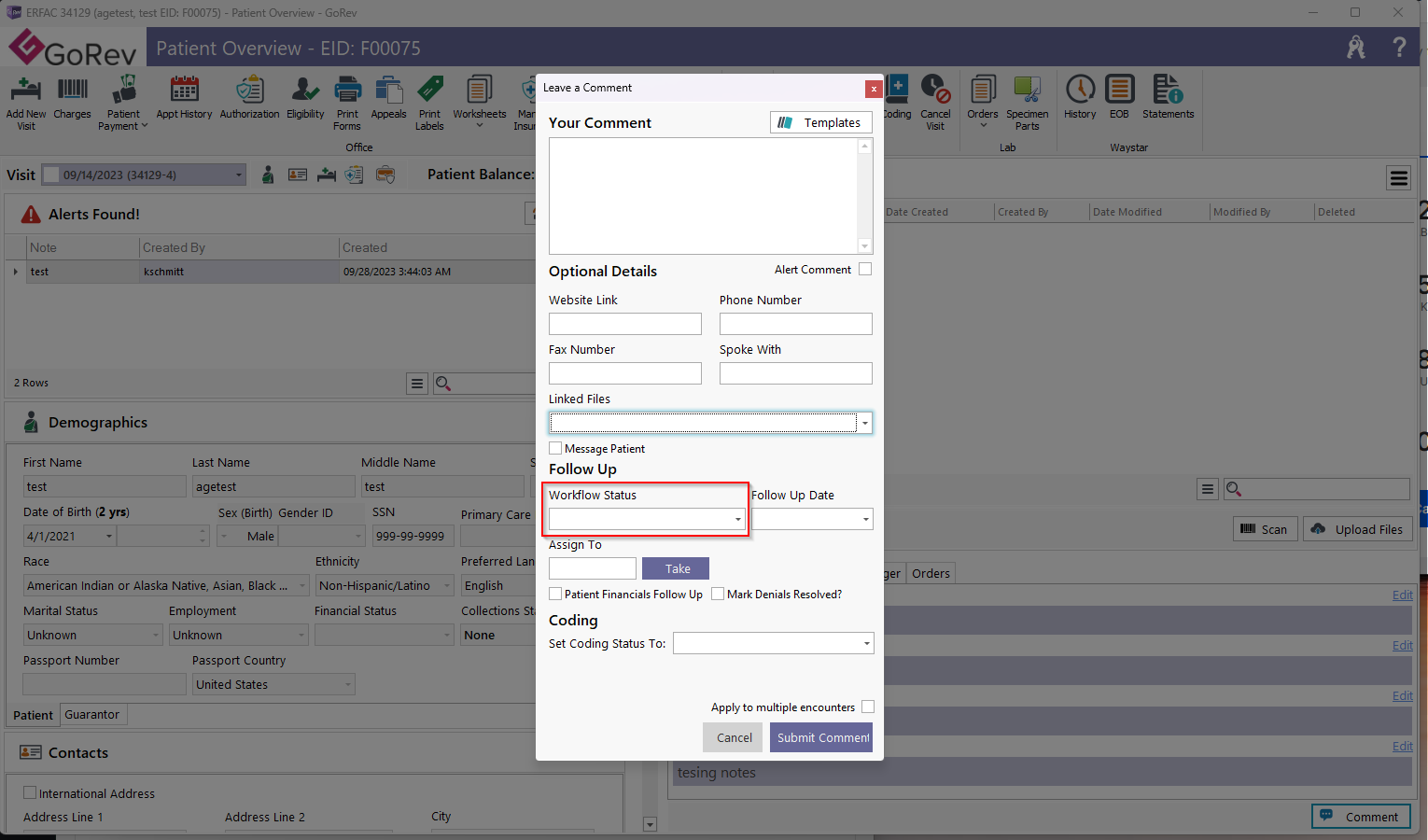1428x840 pixels.
Task: Open the Orders tool in Lab group
Action: 982,103
